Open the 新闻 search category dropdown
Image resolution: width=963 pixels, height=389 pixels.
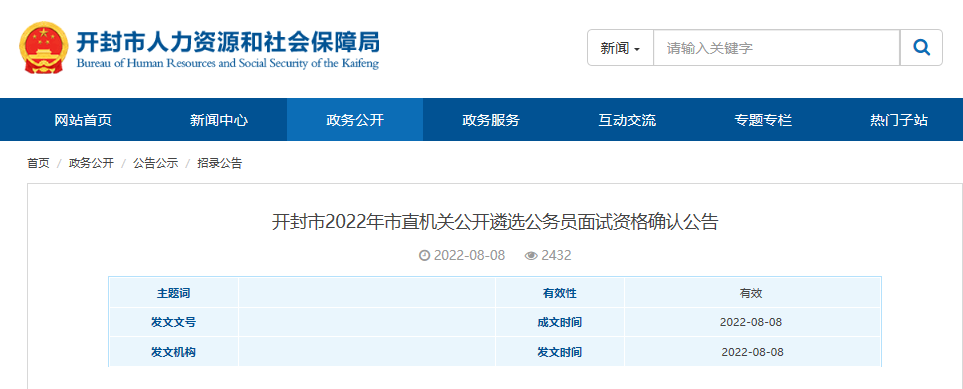click(x=620, y=47)
